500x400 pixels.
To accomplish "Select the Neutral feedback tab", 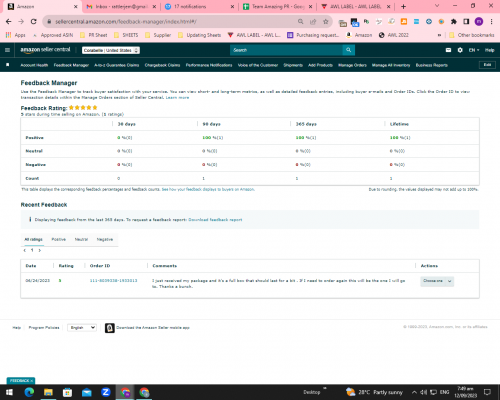I will pos(81,239).
